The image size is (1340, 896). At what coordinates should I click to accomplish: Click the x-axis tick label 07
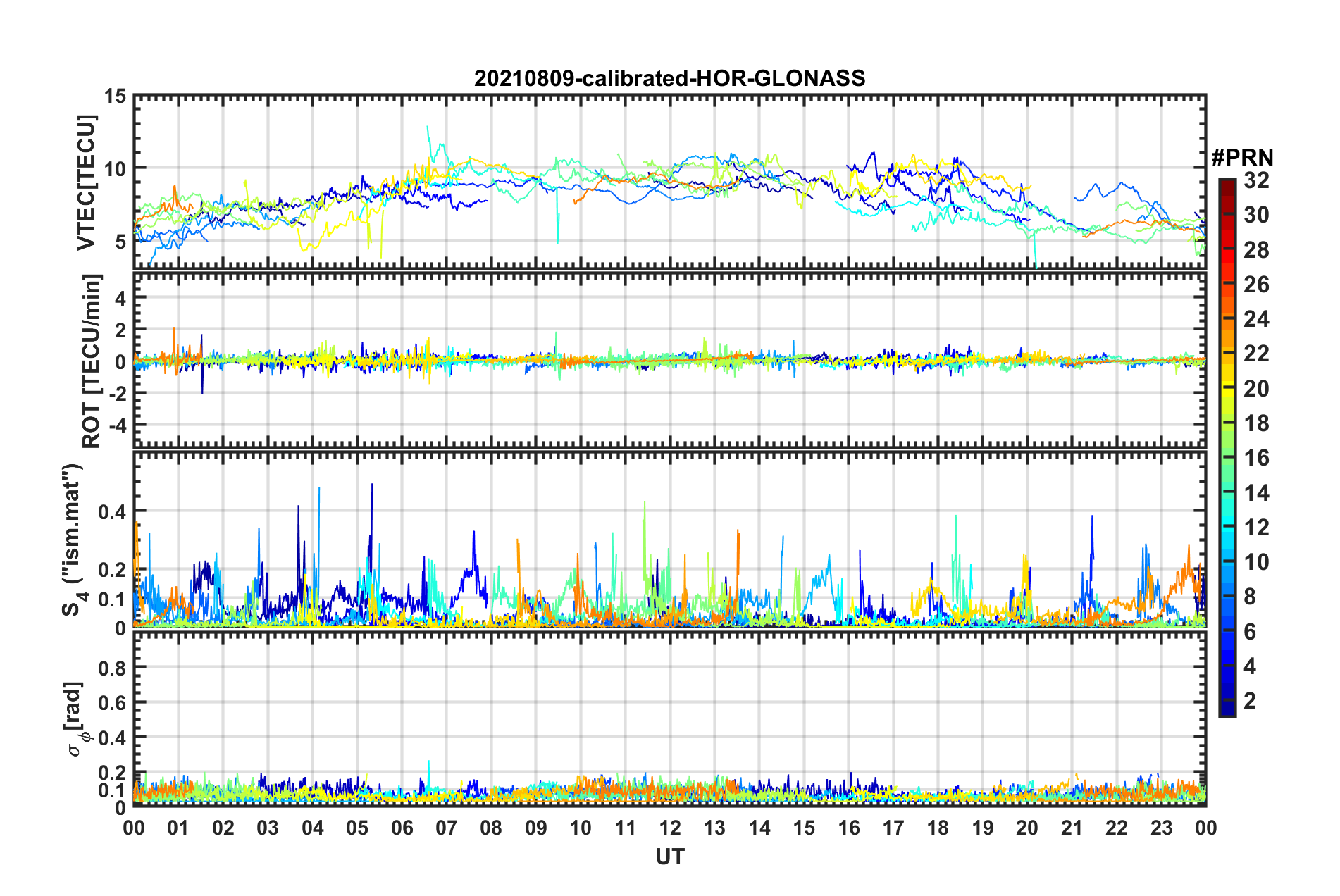click(447, 828)
